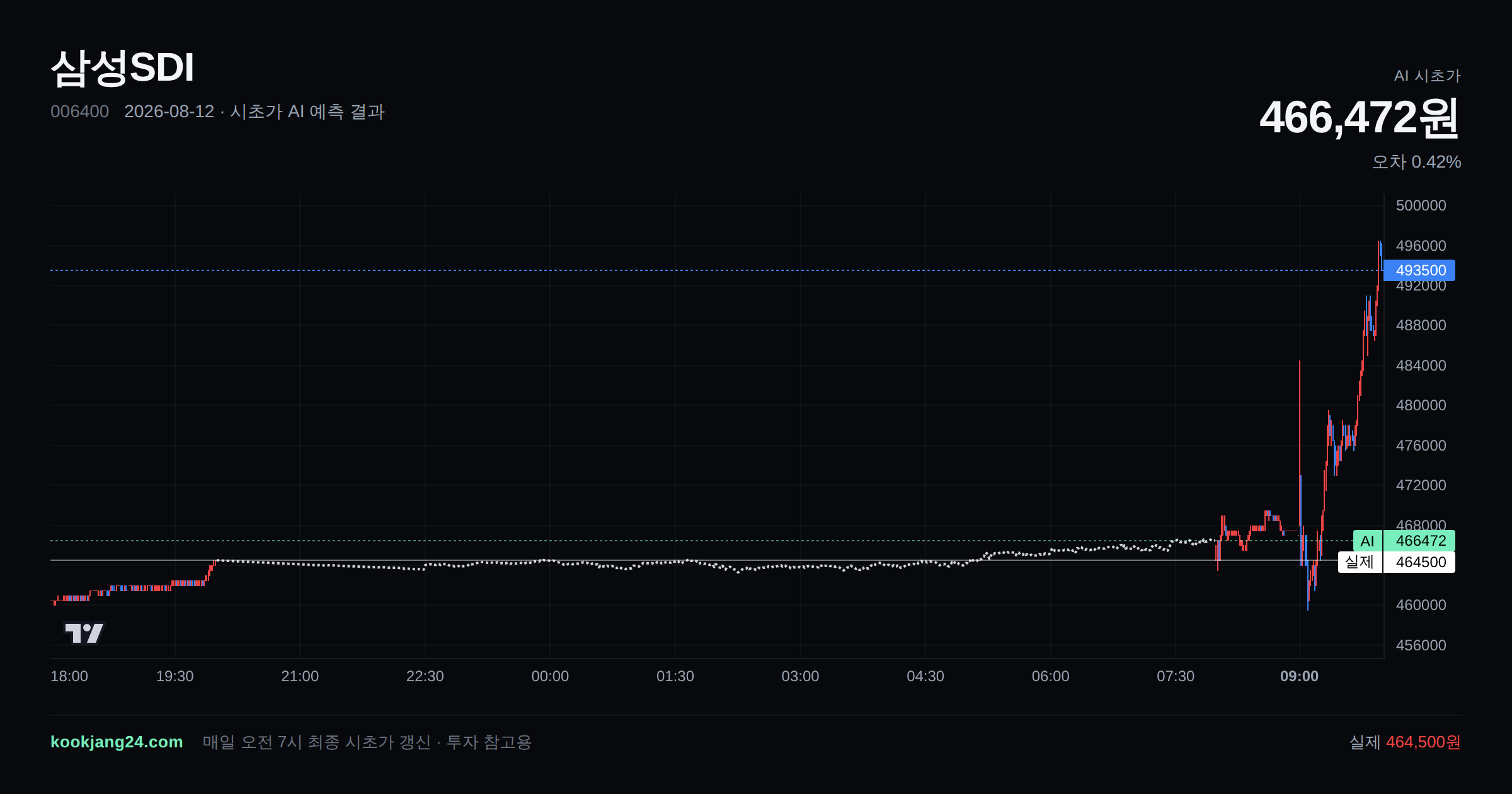Click the 18:00 time axis label
This screenshot has width=1512, height=794.
[69, 676]
